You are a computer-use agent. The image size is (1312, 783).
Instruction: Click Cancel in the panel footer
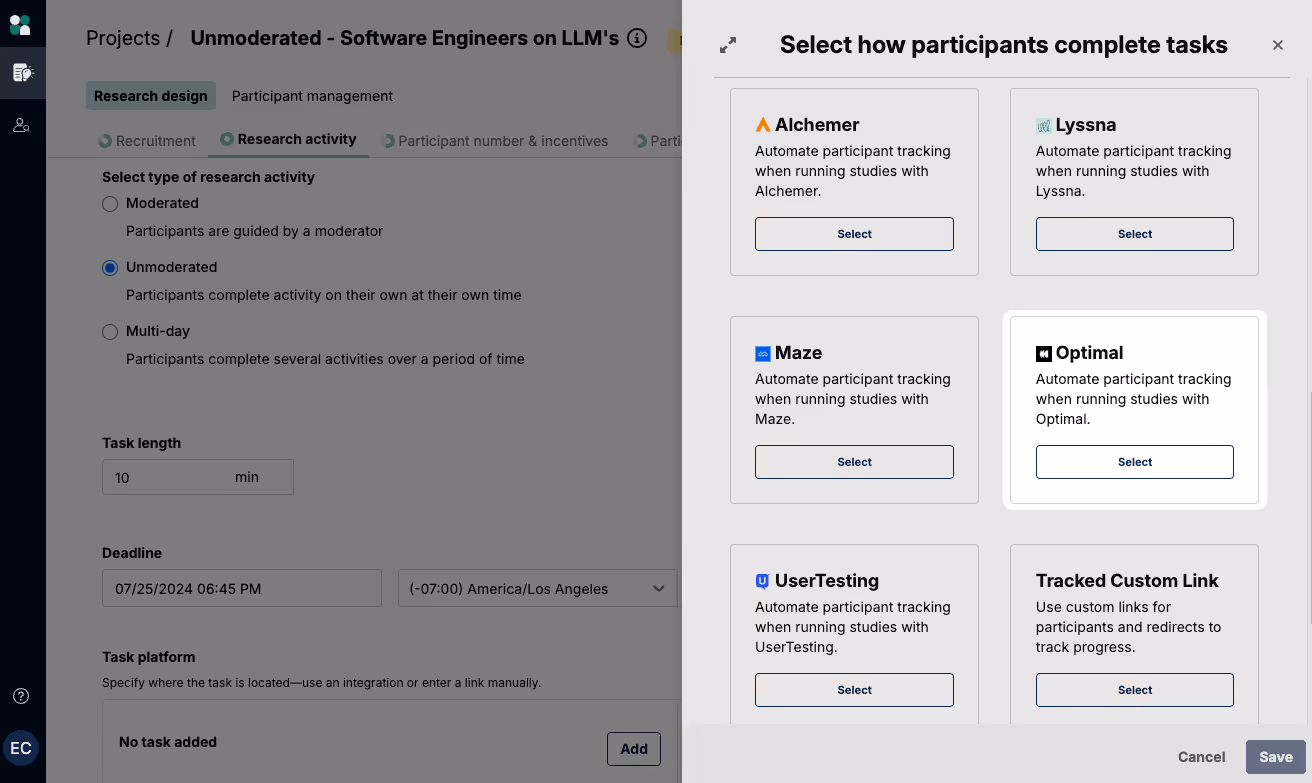click(1201, 757)
